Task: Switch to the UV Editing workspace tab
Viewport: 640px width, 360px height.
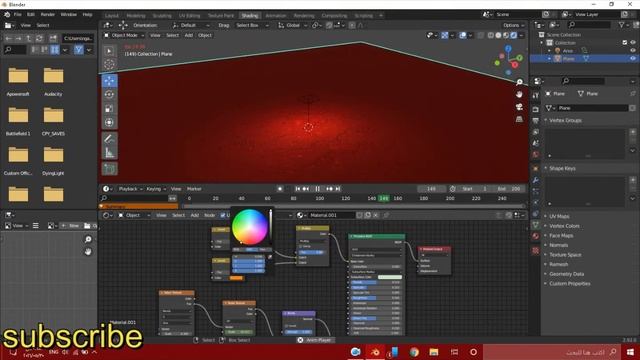Action: (190, 16)
